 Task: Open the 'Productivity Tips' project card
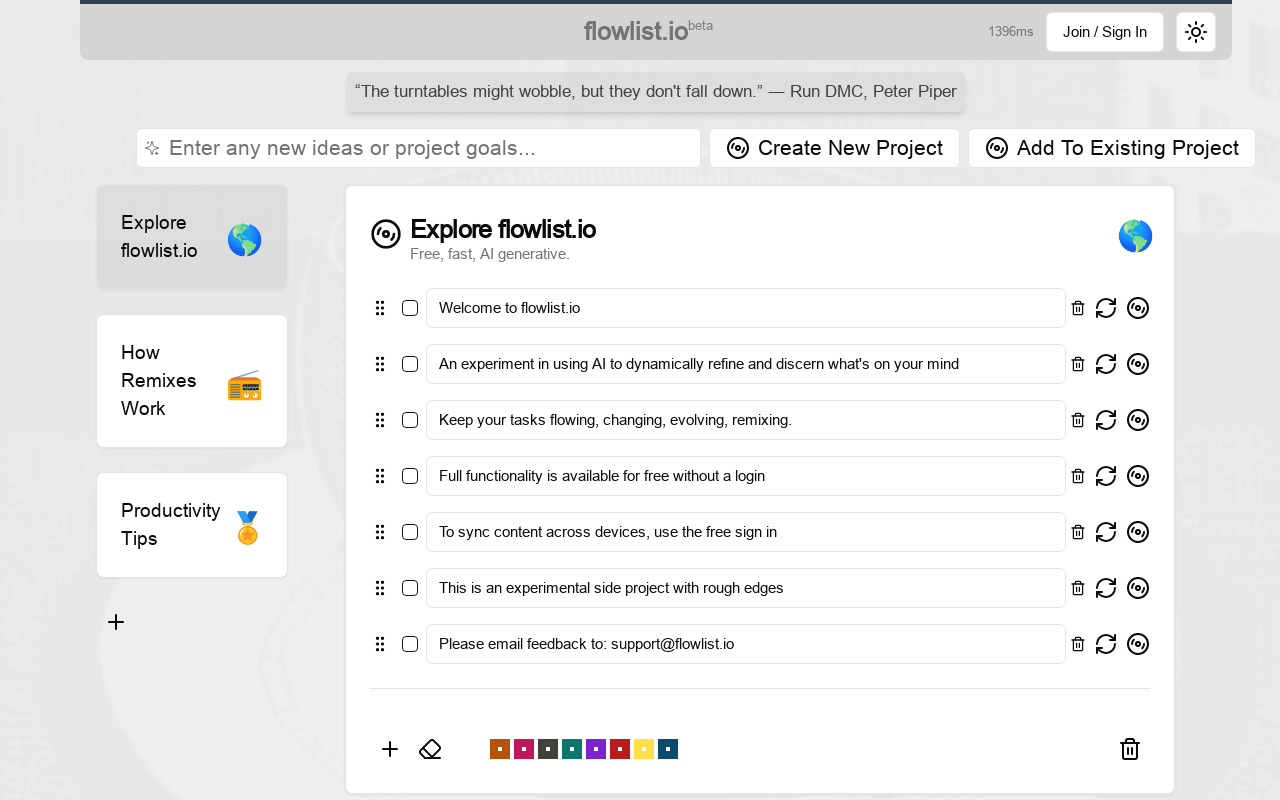[x=192, y=525]
